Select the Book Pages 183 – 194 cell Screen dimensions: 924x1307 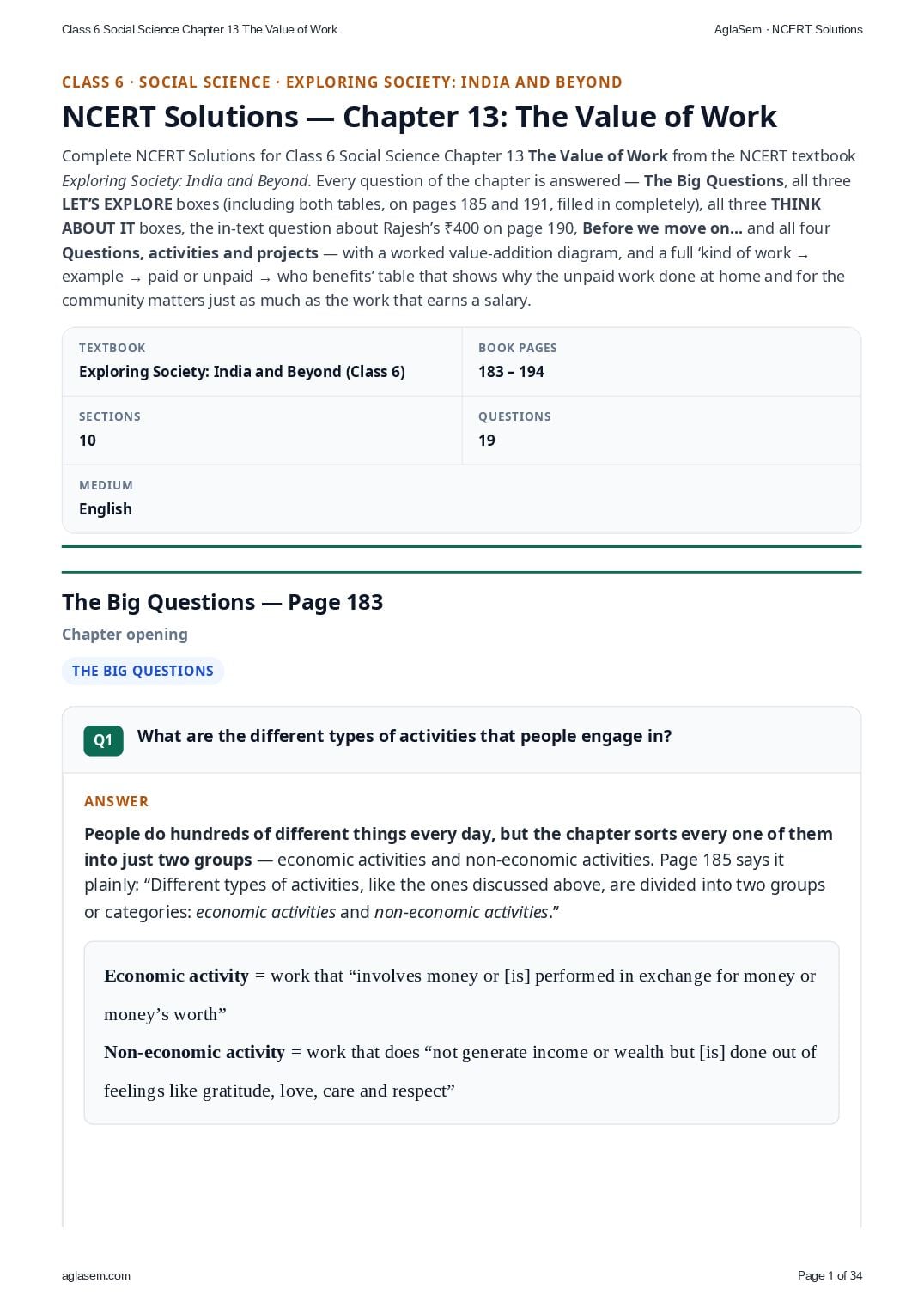[x=661, y=362]
